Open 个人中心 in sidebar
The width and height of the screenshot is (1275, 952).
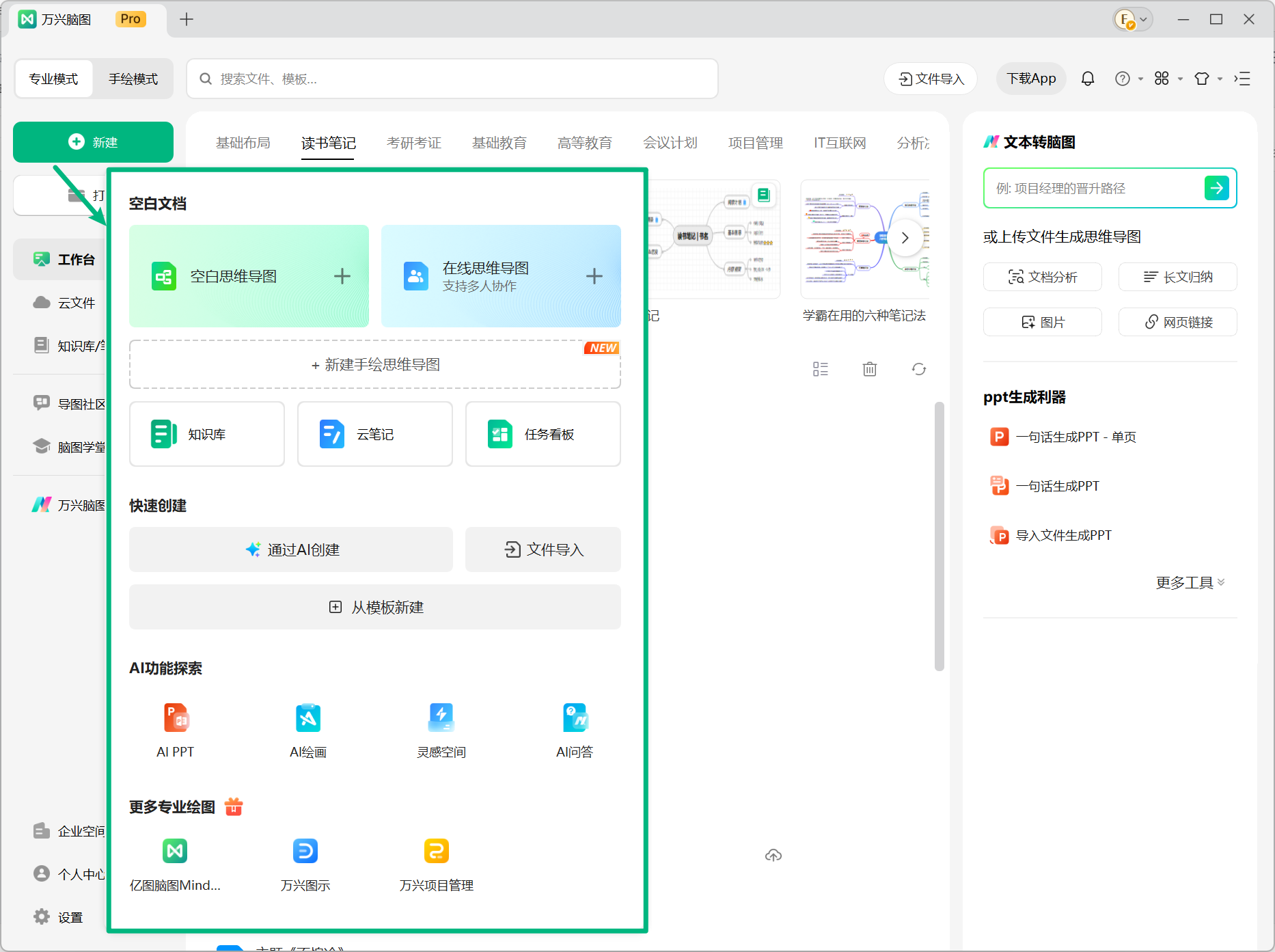coord(68,874)
